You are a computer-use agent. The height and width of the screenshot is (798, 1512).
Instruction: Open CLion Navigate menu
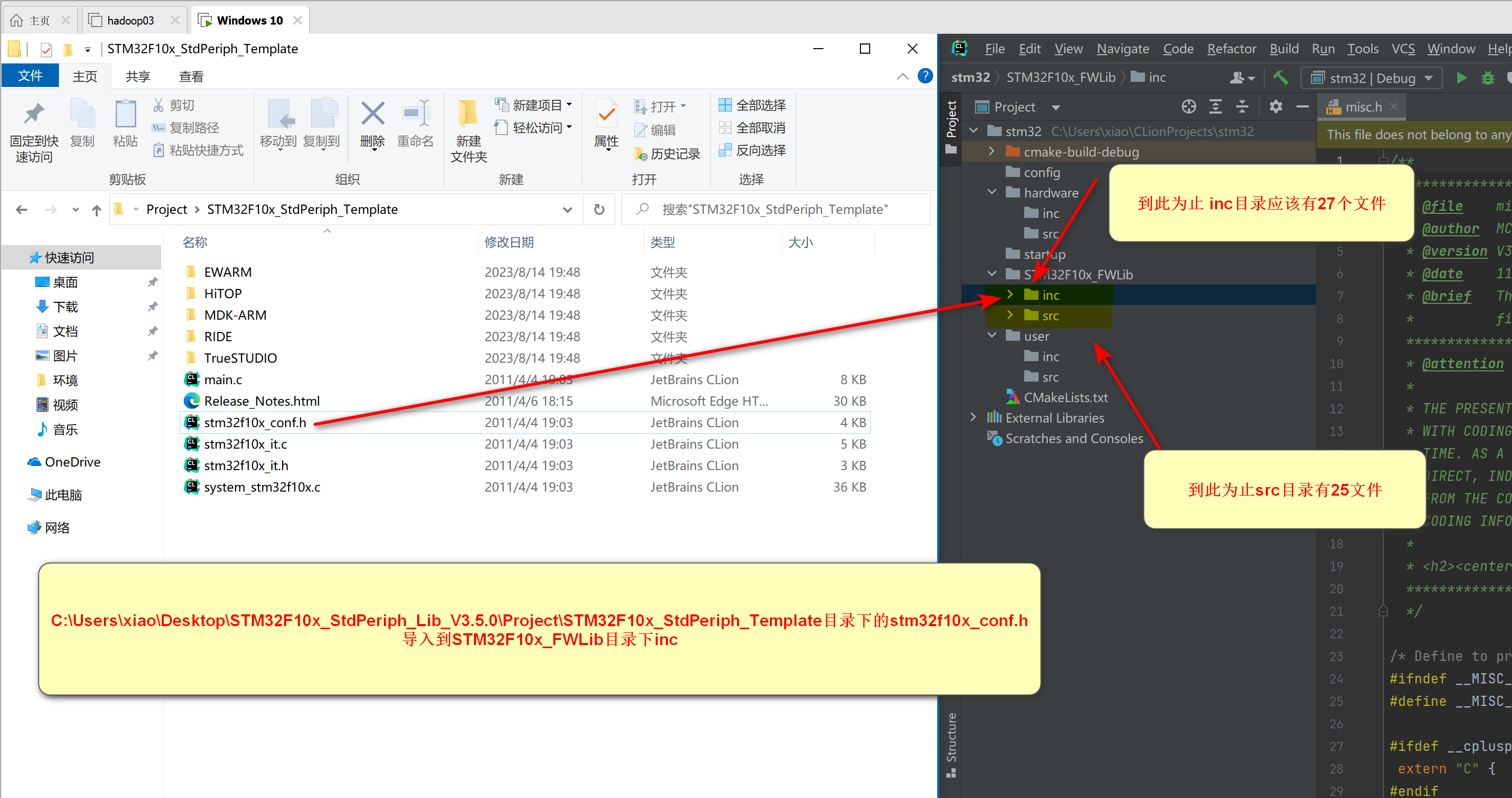tap(1122, 49)
